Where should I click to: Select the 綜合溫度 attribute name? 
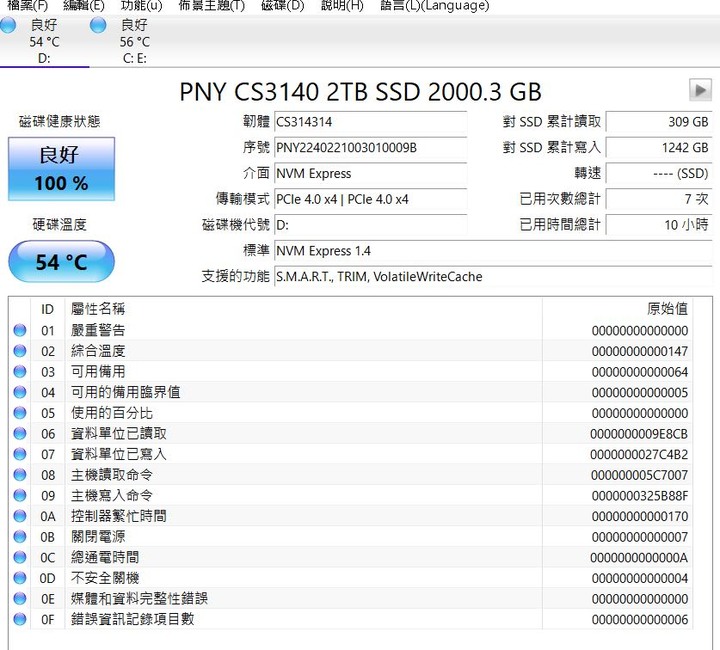pyautogui.click(x=98, y=351)
